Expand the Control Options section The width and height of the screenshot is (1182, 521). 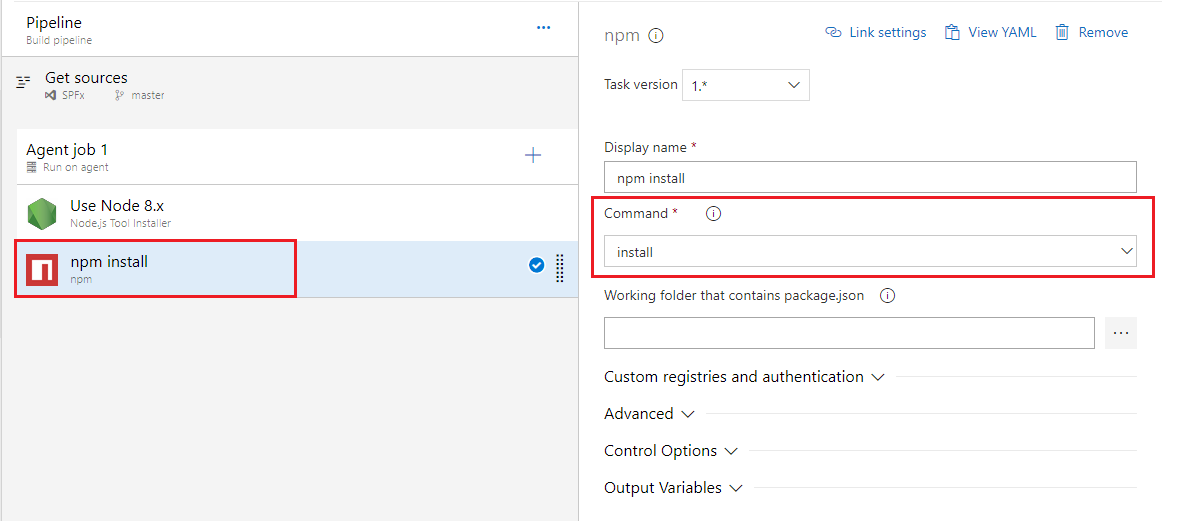pos(670,451)
